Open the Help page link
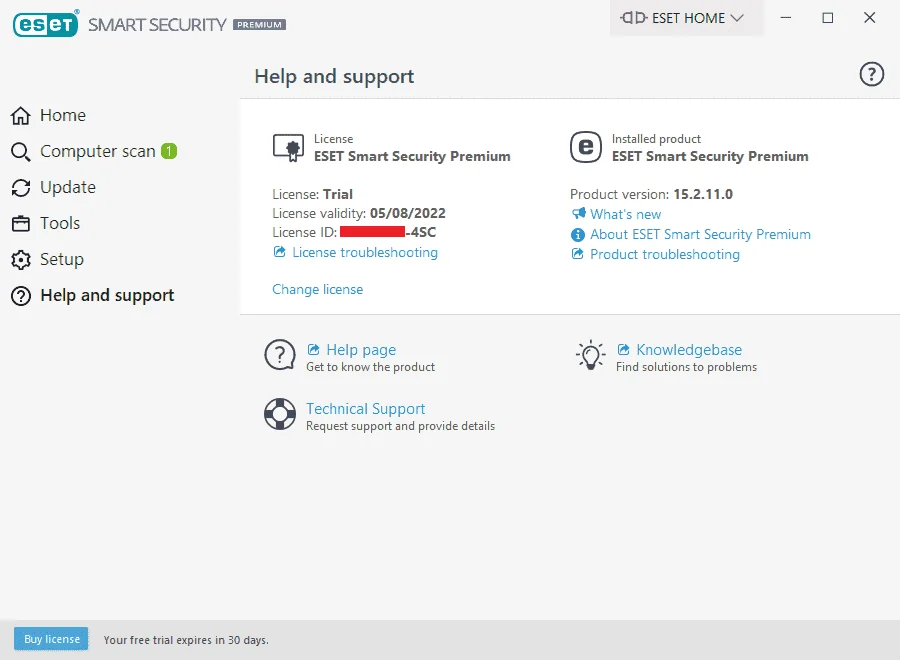 361,350
